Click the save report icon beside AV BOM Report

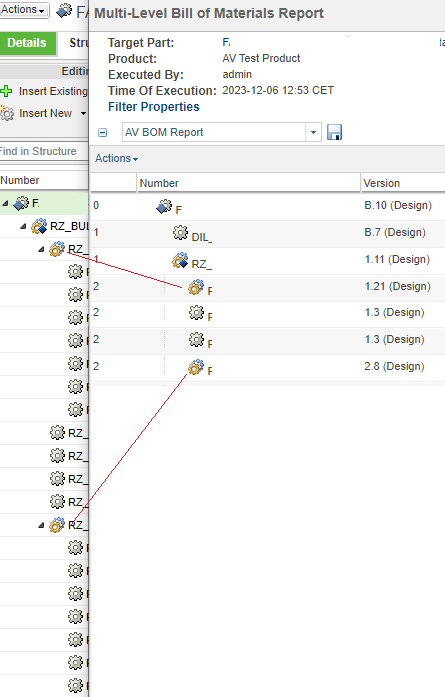(x=334, y=132)
